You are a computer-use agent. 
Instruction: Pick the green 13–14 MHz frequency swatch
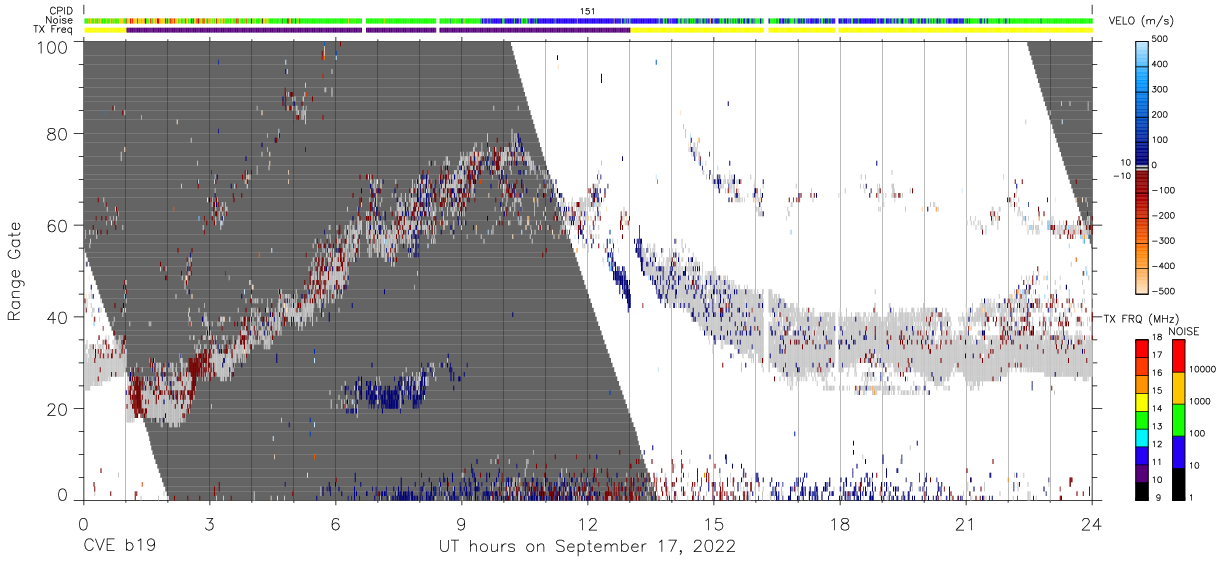(x=1142, y=419)
